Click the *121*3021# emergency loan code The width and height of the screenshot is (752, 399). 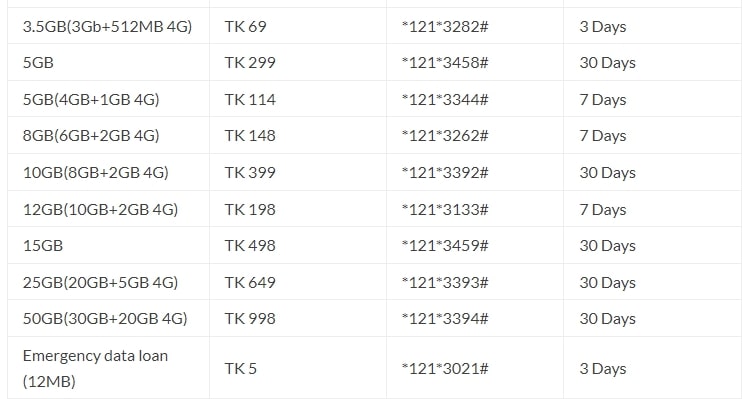click(445, 368)
